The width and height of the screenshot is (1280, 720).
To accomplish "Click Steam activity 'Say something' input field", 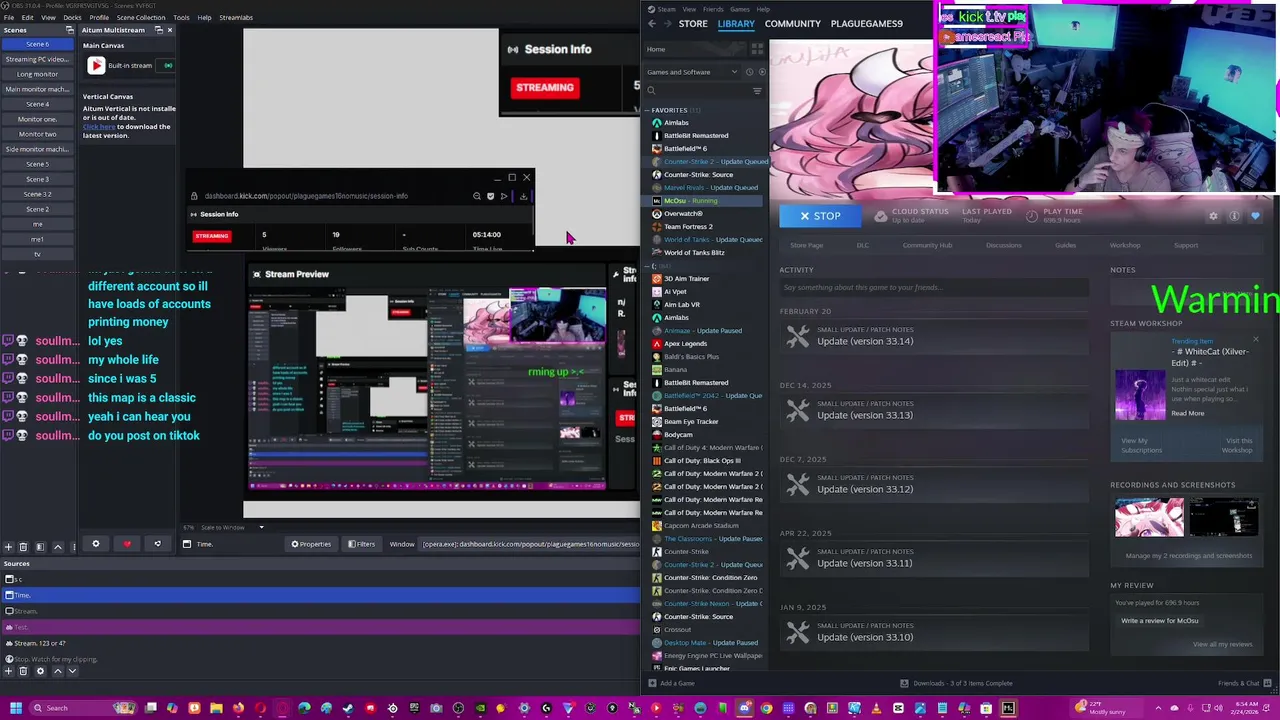I will click(x=934, y=288).
